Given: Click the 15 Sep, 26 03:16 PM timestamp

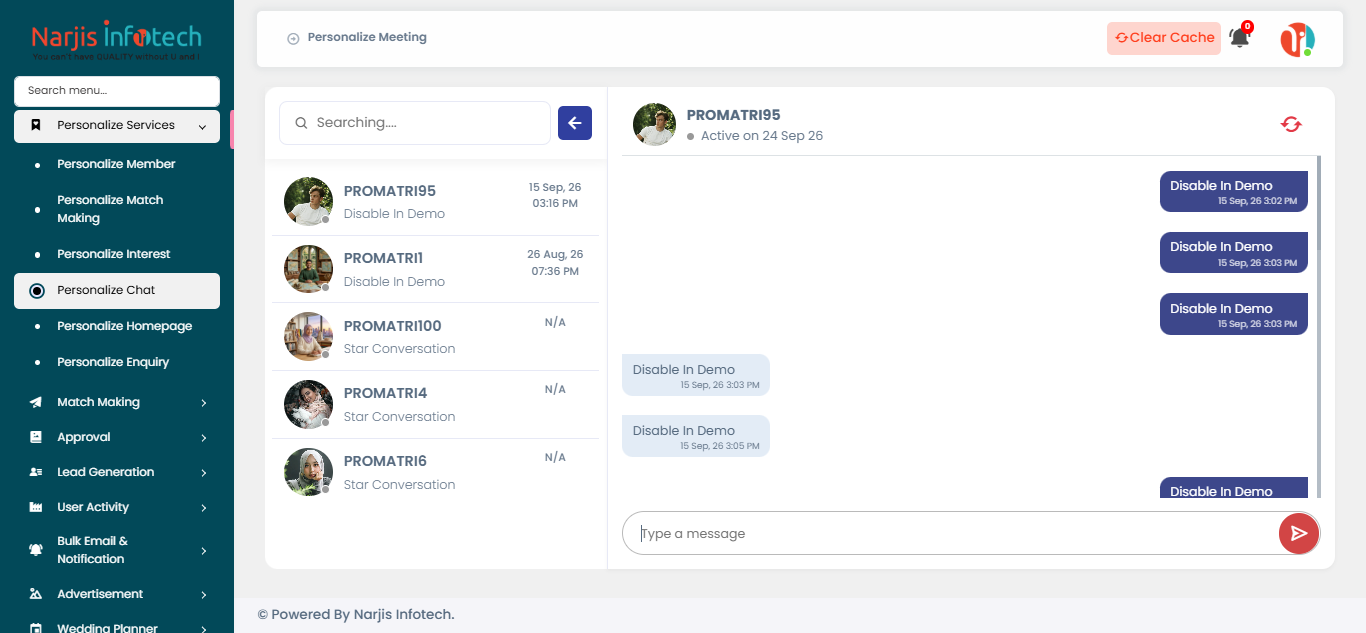Looking at the screenshot, I should click(555, 195).
